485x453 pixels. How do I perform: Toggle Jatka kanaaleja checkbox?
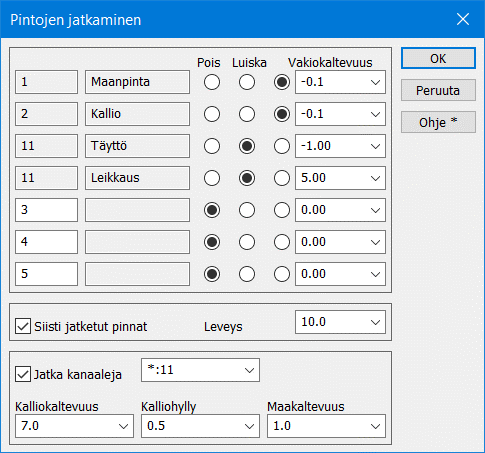[x=23, y=374]
